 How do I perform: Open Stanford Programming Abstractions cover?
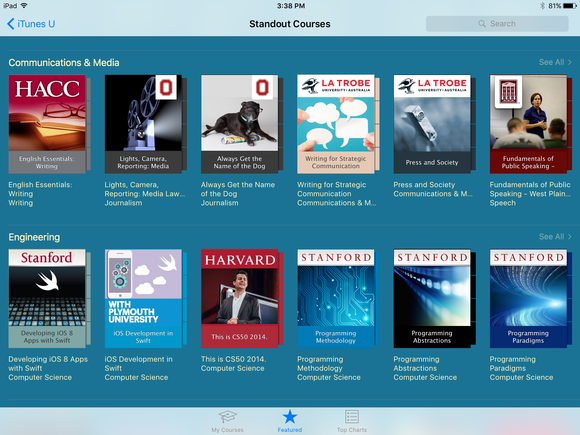pyautogui.click(x=432, y=299)
